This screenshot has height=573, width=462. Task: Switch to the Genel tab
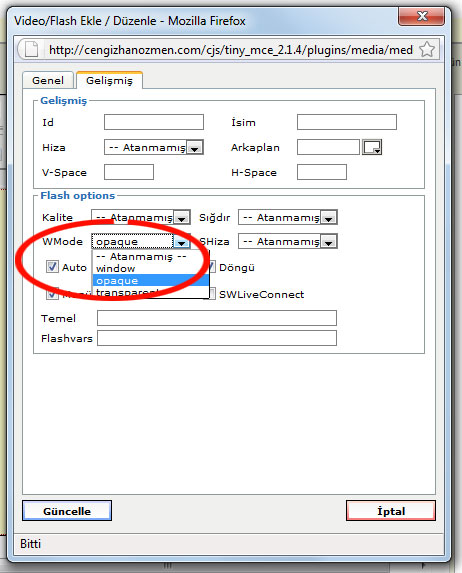[48, 80]
